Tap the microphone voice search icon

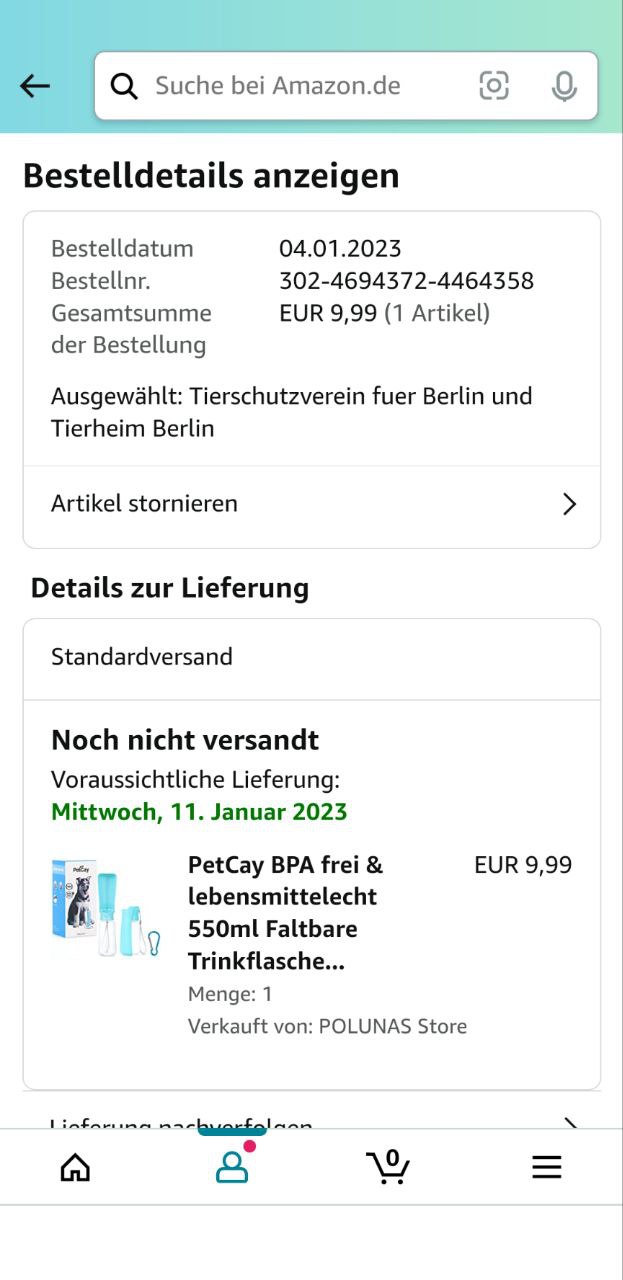(x=564, y=86)
